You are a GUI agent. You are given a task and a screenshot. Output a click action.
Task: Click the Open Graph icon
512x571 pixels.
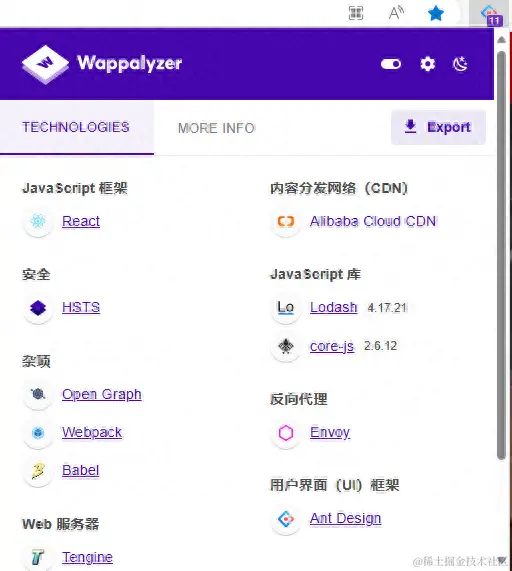(38, 394)
